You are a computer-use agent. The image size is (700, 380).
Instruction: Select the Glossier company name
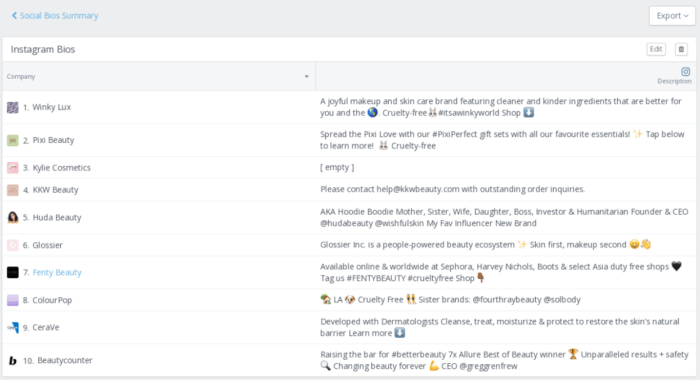(47, 245)
